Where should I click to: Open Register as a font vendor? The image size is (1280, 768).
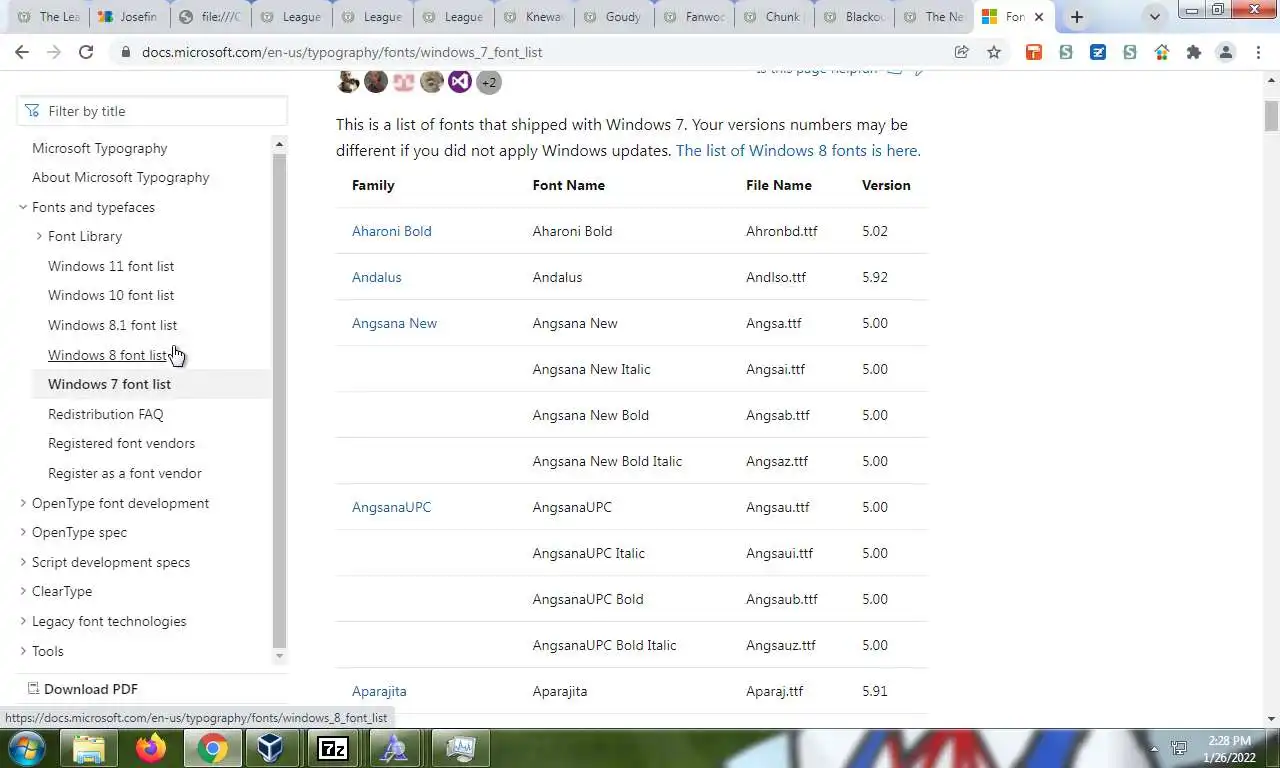125,473
